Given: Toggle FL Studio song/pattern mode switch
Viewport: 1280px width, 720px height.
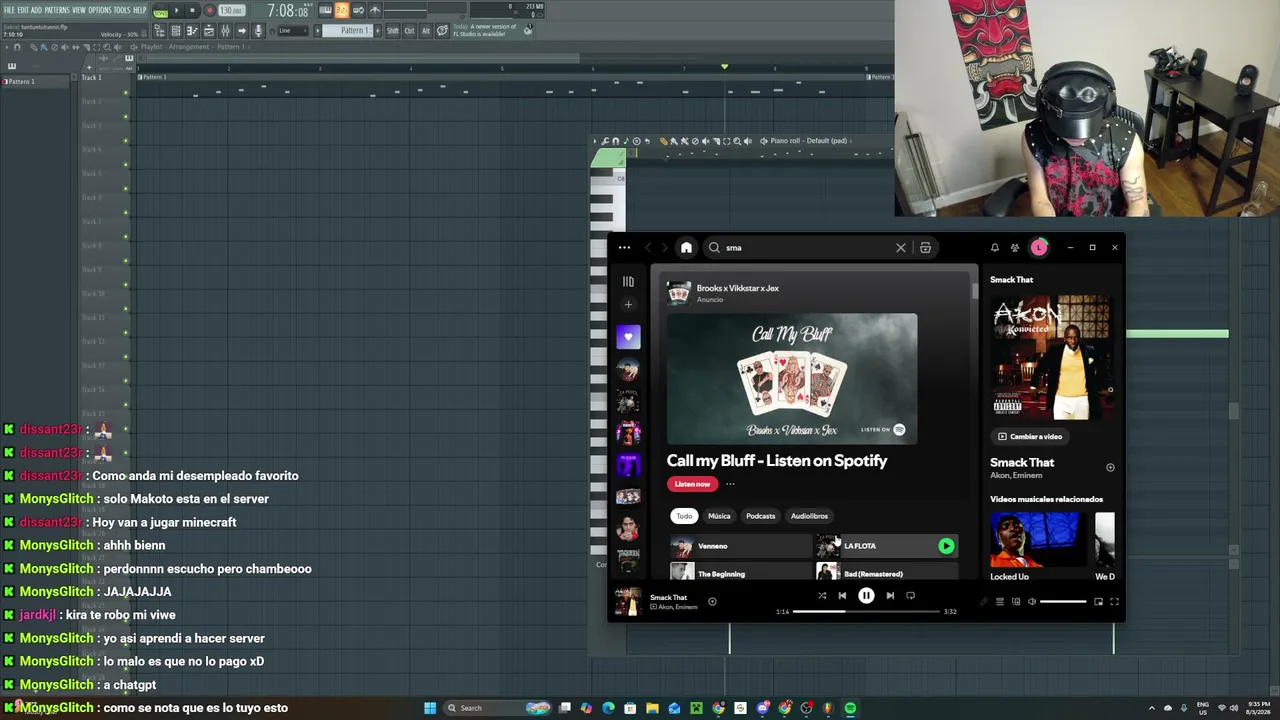Looking at the screenshot, I should pyautogui.click(x=160, y=11).
